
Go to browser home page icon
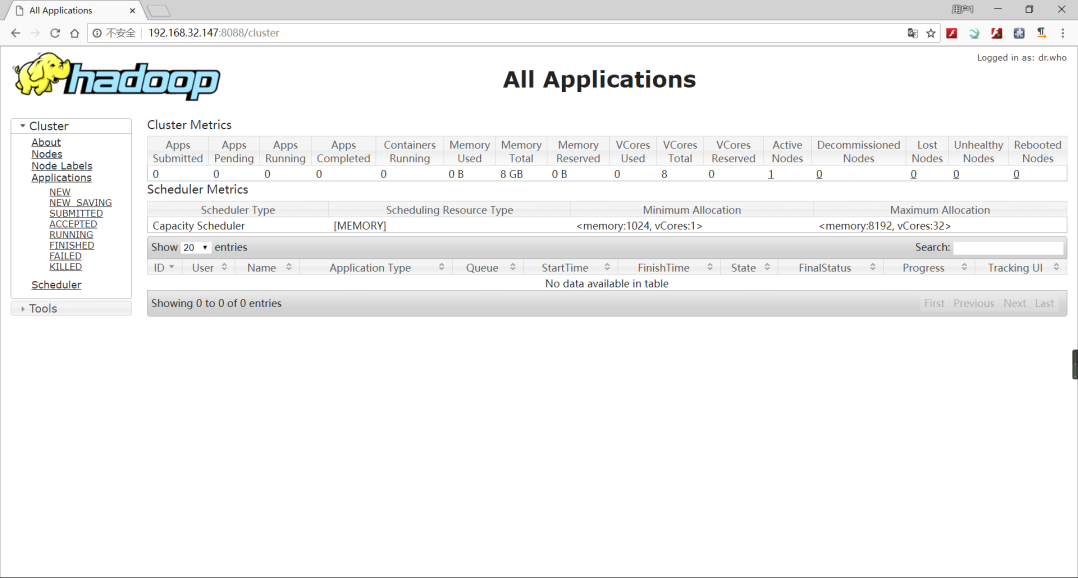coord(75,33)
